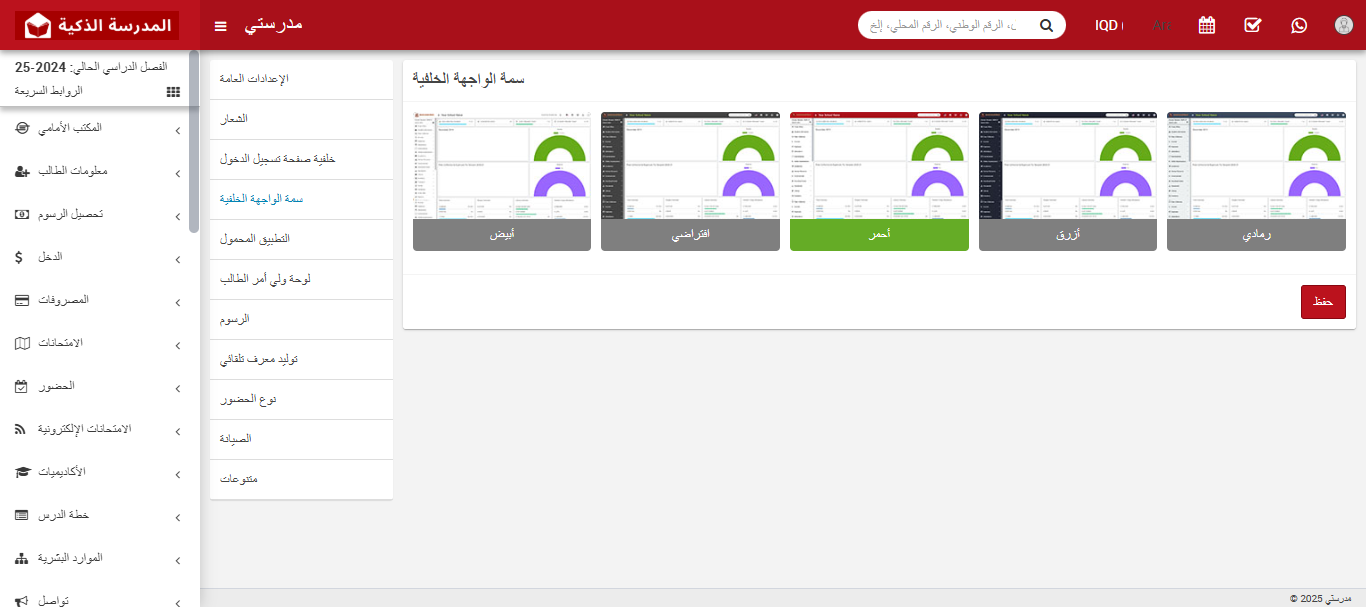Open quick links grid icon

[x=173, y=91]
